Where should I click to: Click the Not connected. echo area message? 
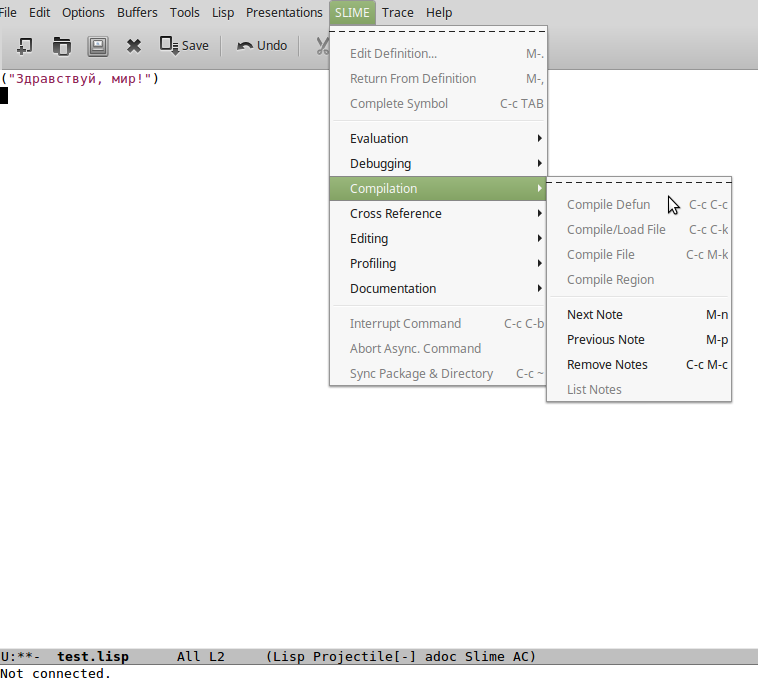56,673
